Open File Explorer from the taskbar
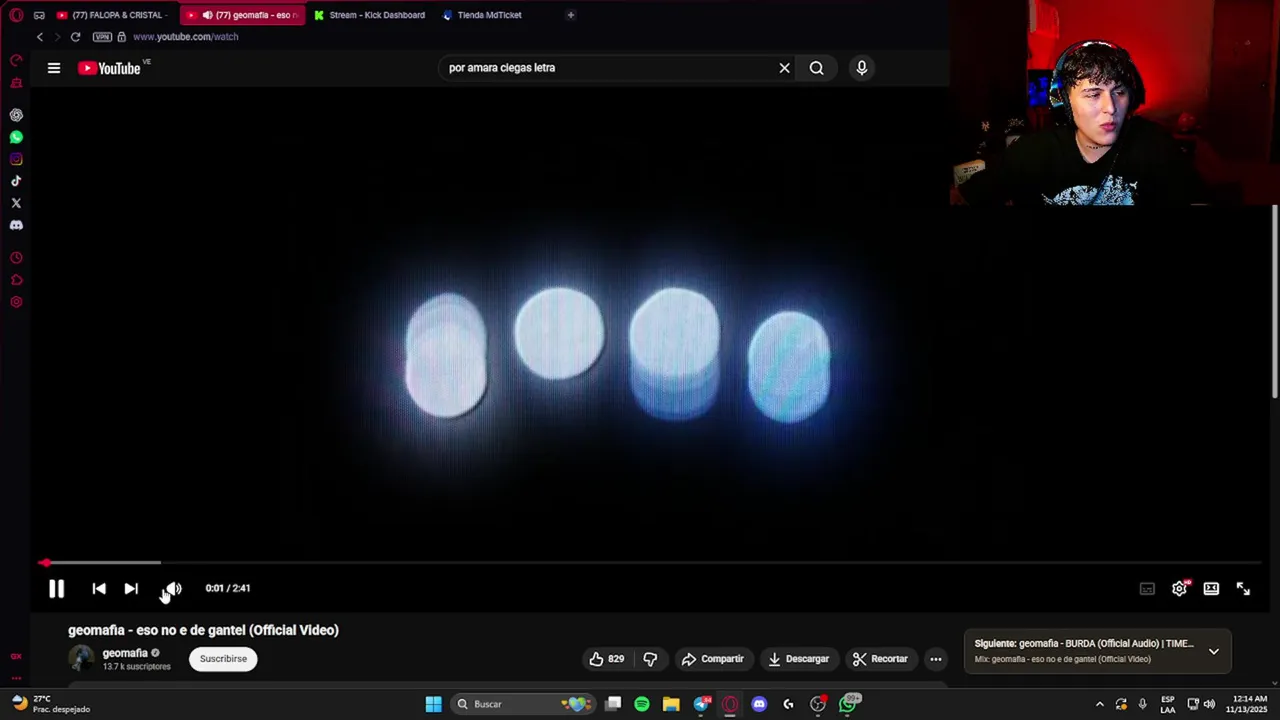 671,704
